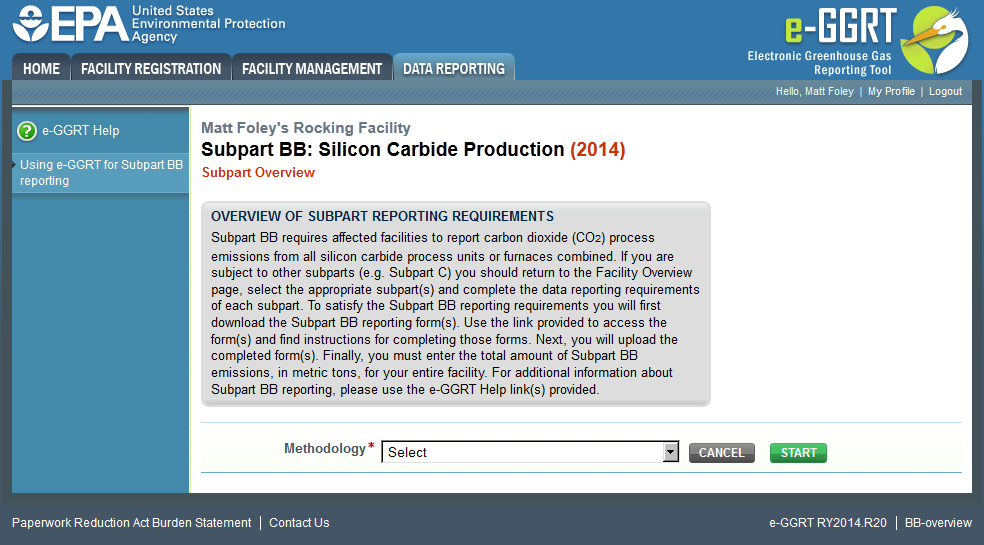
Task: Click the EPA flower logo icon
Action: tap(29, 24)
